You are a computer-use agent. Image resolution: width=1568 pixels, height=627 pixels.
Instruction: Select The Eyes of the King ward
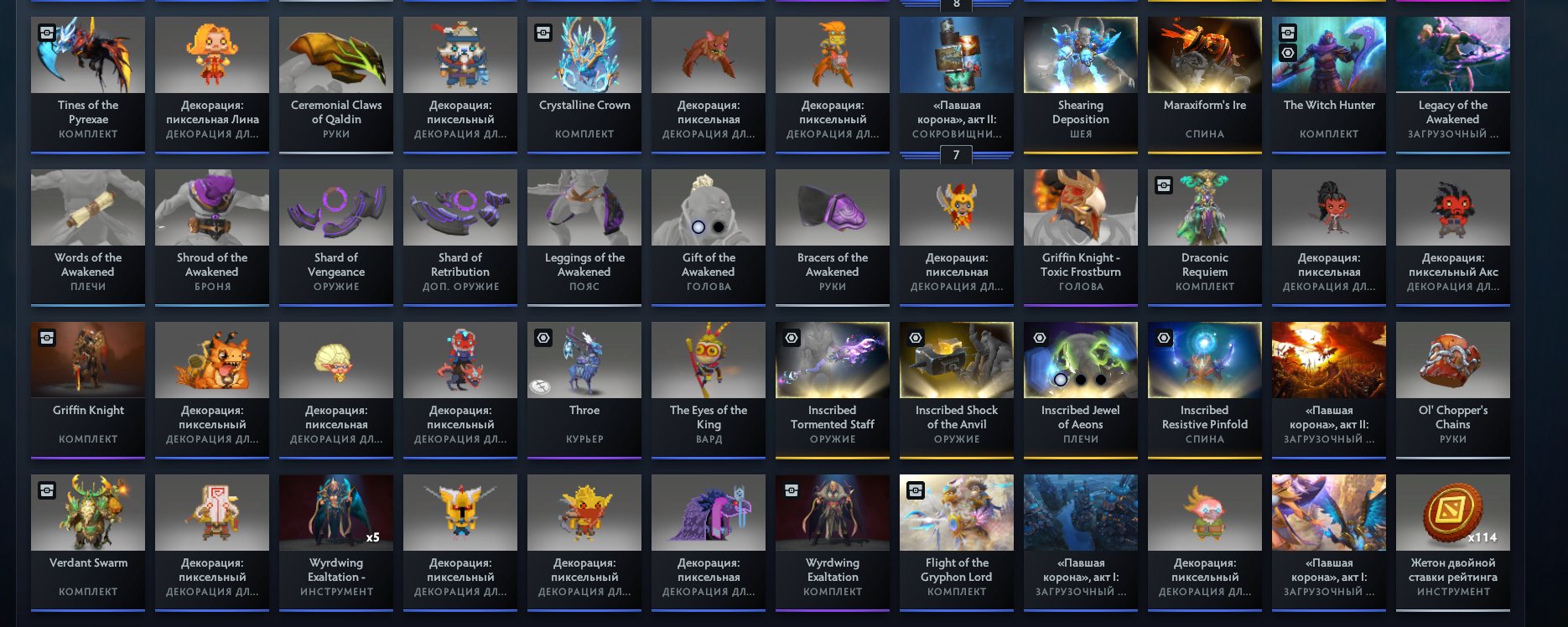pyautogui.click(x=709, y=390)
